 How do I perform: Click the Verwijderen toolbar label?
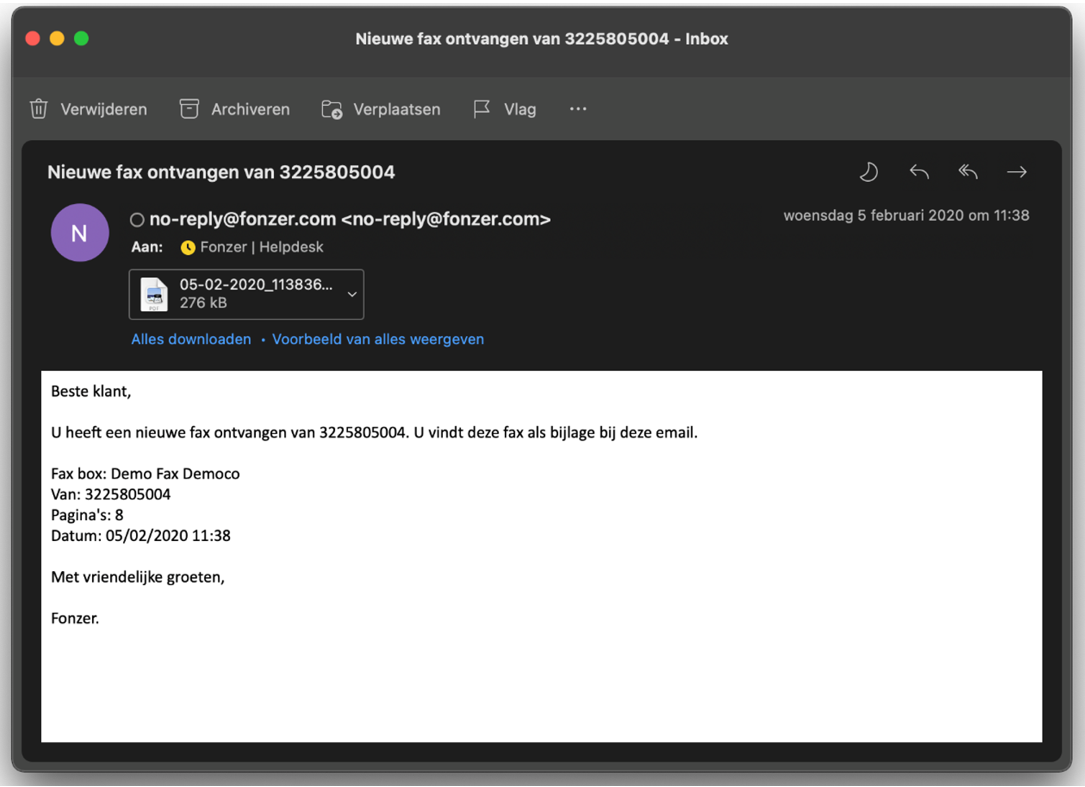click(104, 109)
